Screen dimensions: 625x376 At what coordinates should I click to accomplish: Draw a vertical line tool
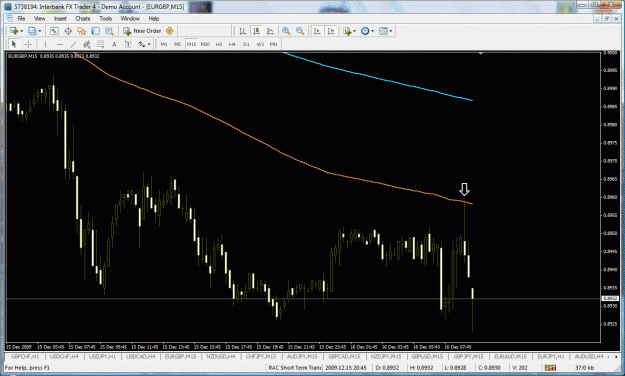pos(45,44)
